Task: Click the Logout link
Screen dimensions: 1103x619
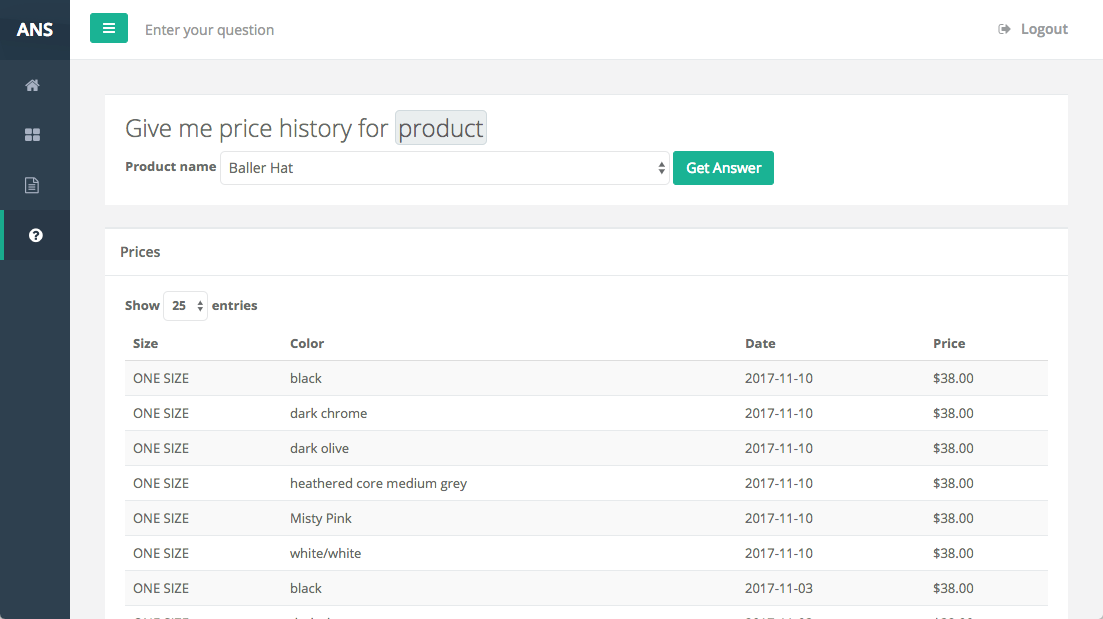Action: tap(1044, 29)
